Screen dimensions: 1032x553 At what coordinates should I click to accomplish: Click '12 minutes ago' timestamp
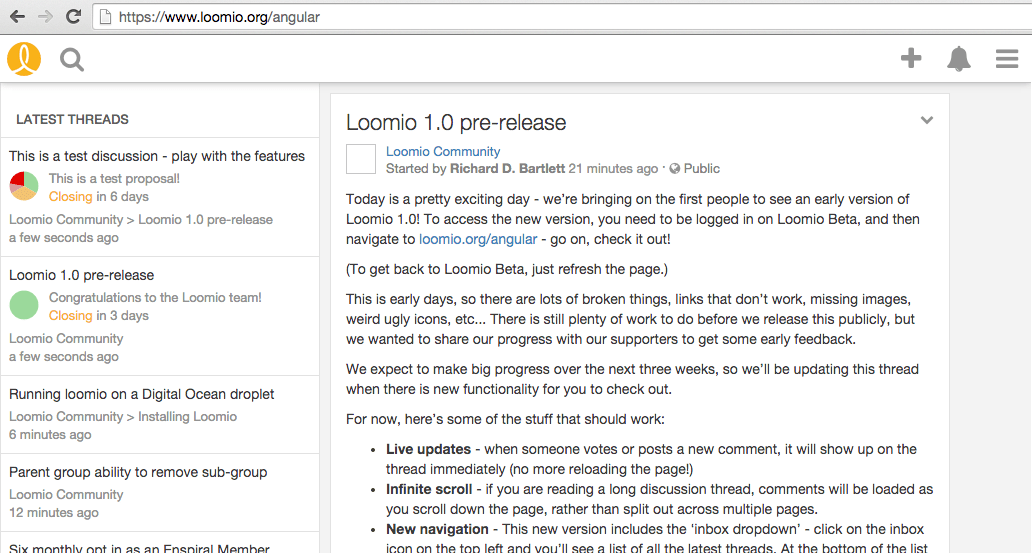tap(54, 512)
